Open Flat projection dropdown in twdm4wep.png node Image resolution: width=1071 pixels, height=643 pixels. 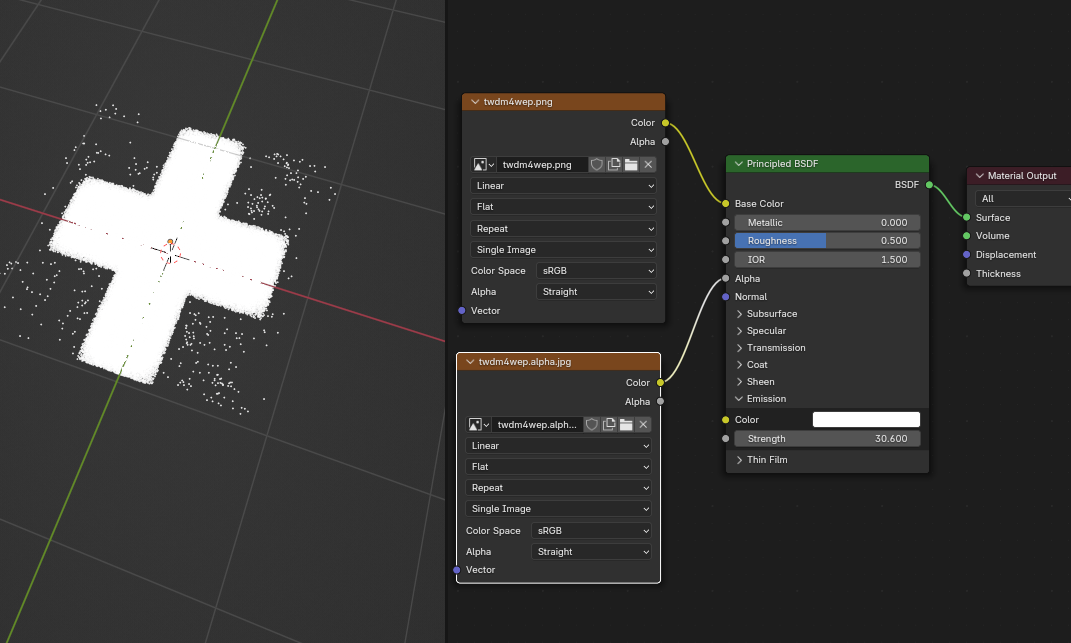pos(564,207)
